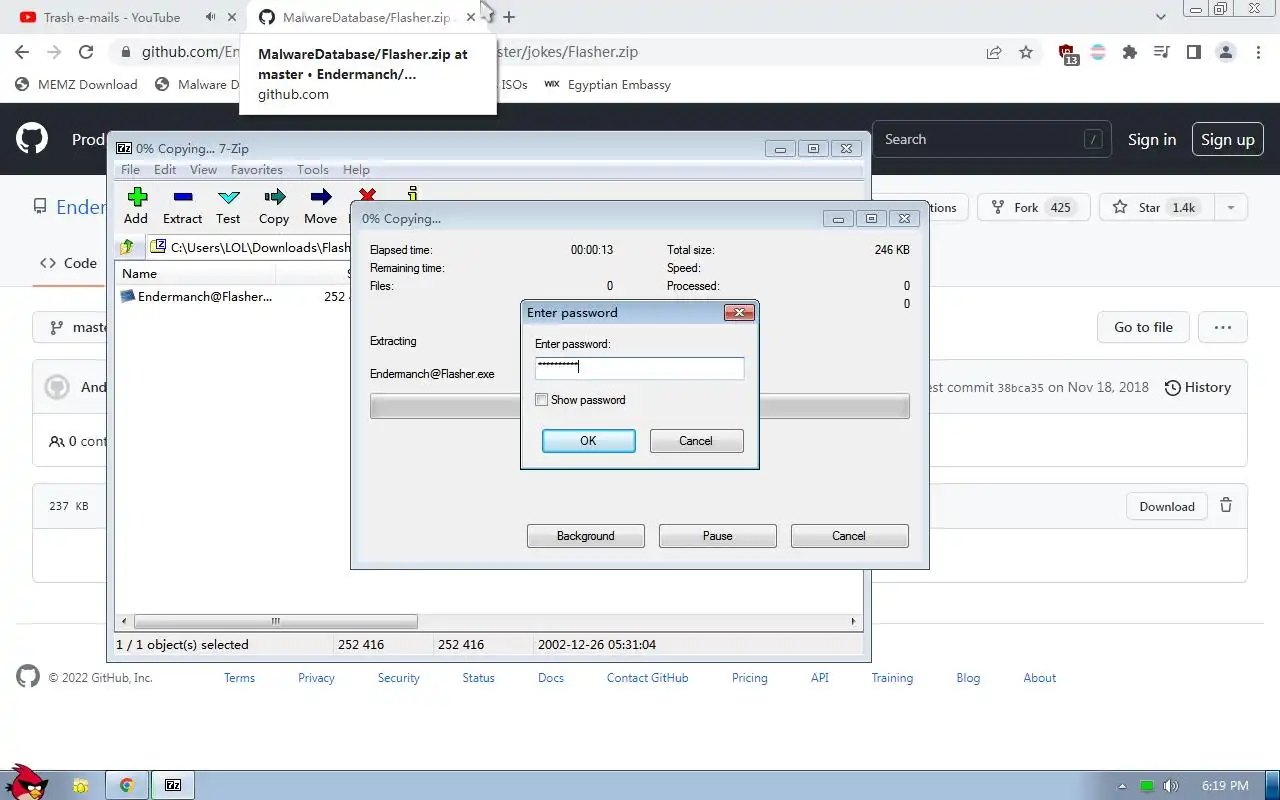This screenshot has width=1280, height=800.
Task: Open the Chrome extensions puzzle icon
Action: click(x=1130, y=52)
